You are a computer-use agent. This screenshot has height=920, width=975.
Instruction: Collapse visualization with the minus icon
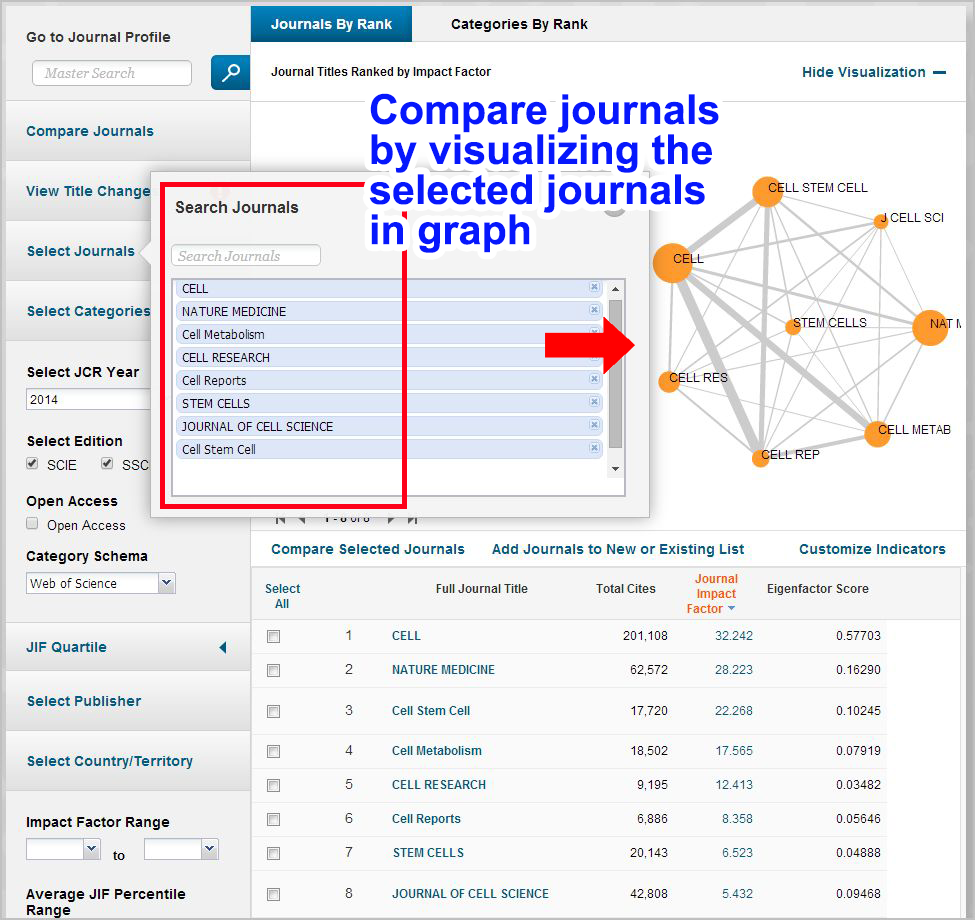click(x=939, y=72)
